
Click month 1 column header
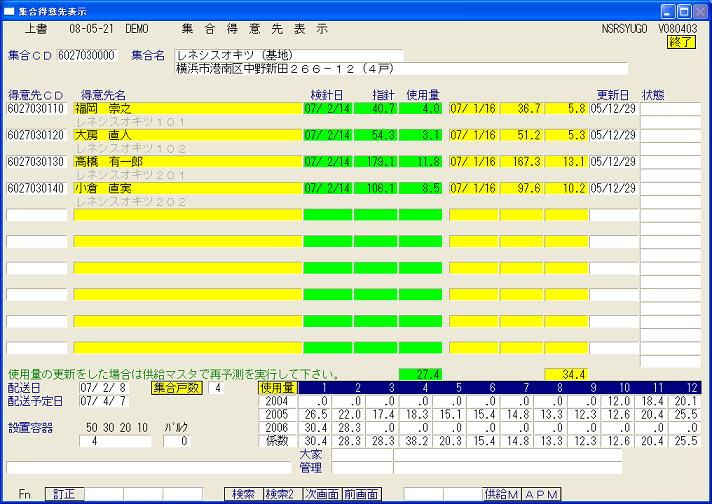tap(315, 388)
